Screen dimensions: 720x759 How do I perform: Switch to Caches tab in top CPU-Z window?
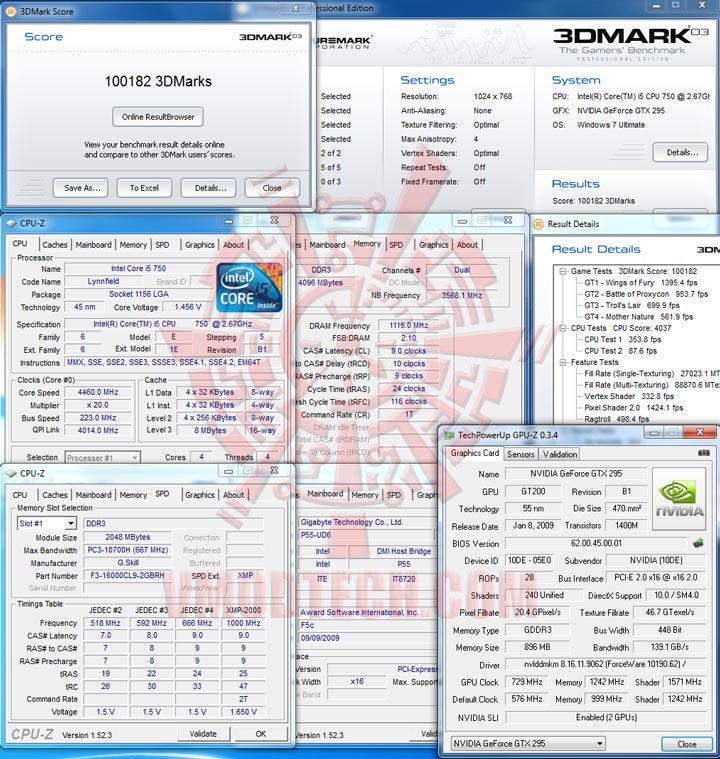[55, 244]
